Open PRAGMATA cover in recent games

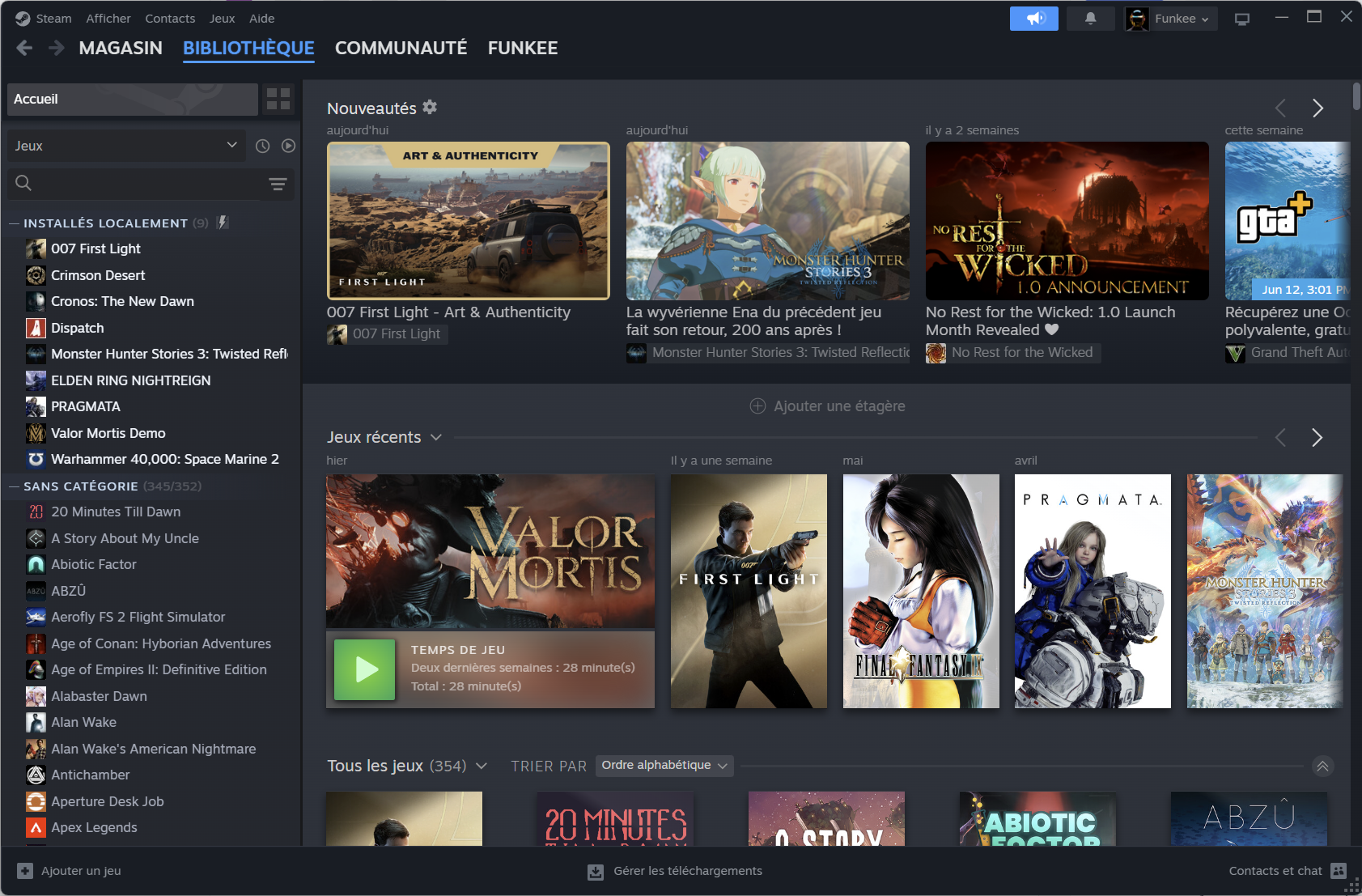[x=1093, y=591]
